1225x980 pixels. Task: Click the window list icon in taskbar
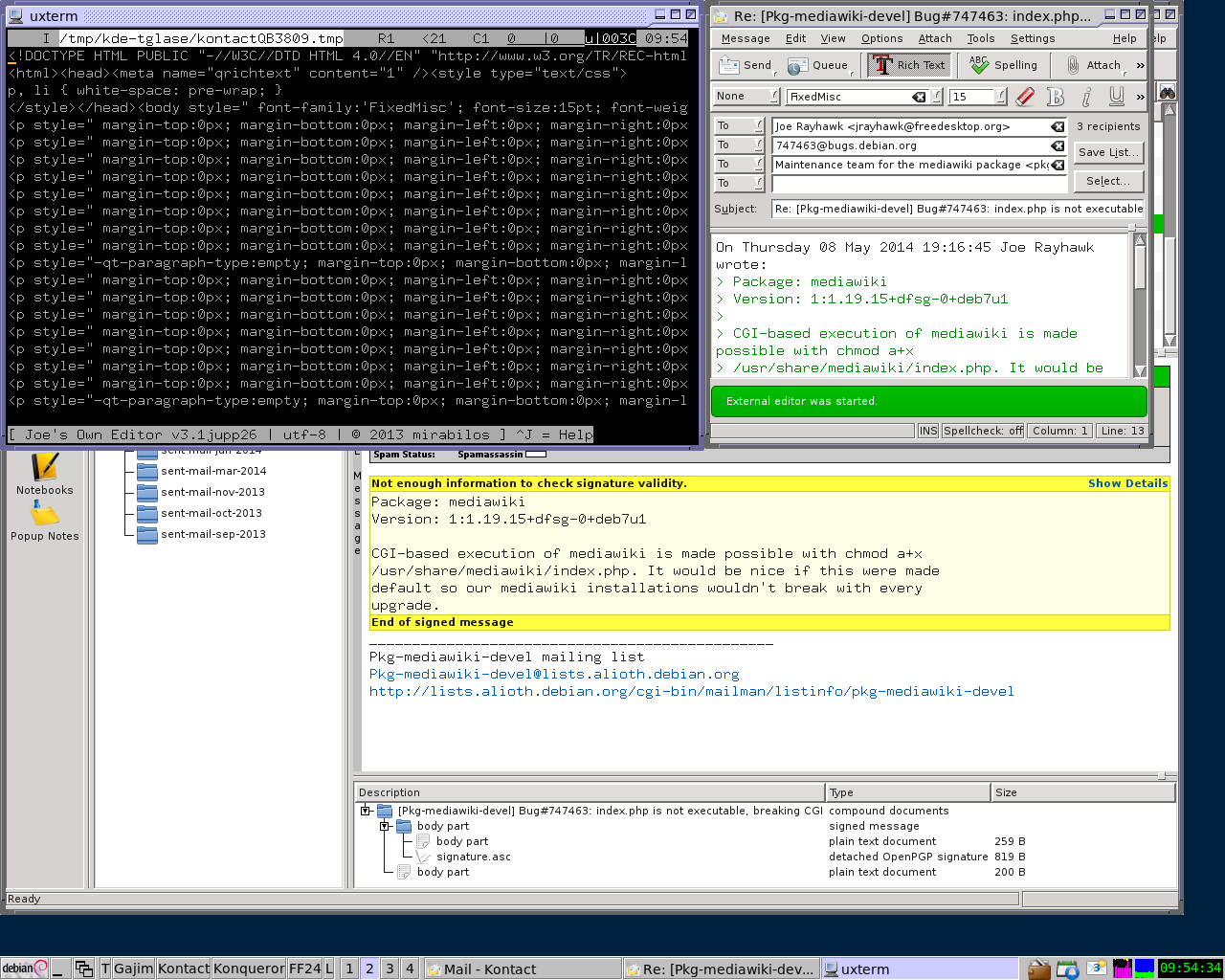(84, 969)
